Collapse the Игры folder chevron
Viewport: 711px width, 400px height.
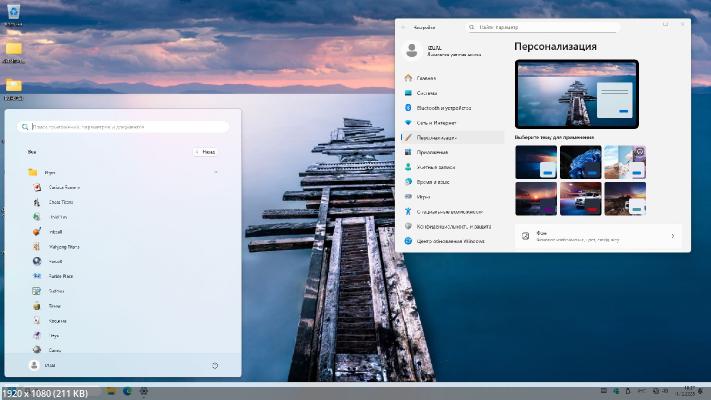point(216,172)
